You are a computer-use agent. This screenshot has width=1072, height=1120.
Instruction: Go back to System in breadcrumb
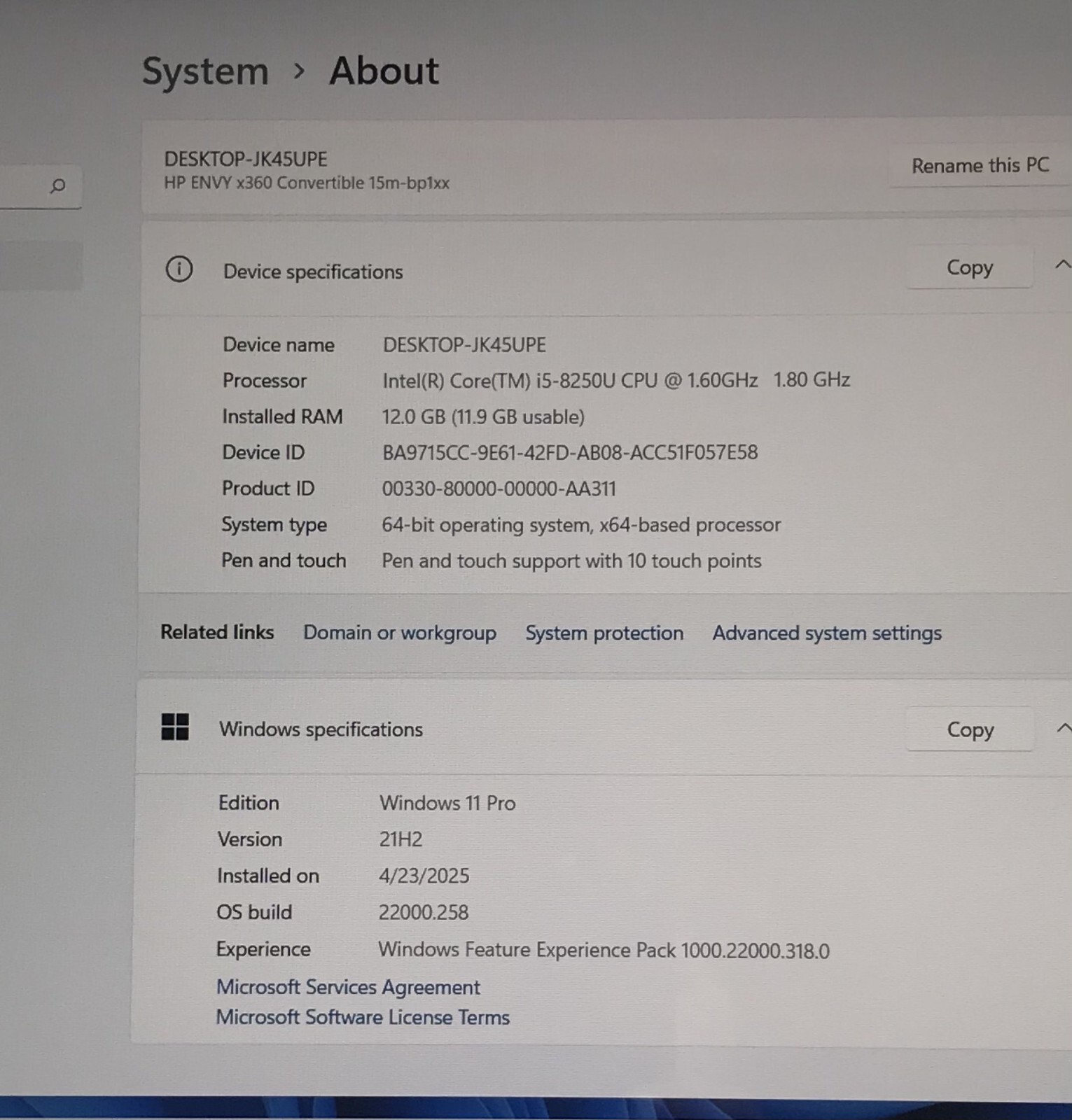(x=205, y=71)
